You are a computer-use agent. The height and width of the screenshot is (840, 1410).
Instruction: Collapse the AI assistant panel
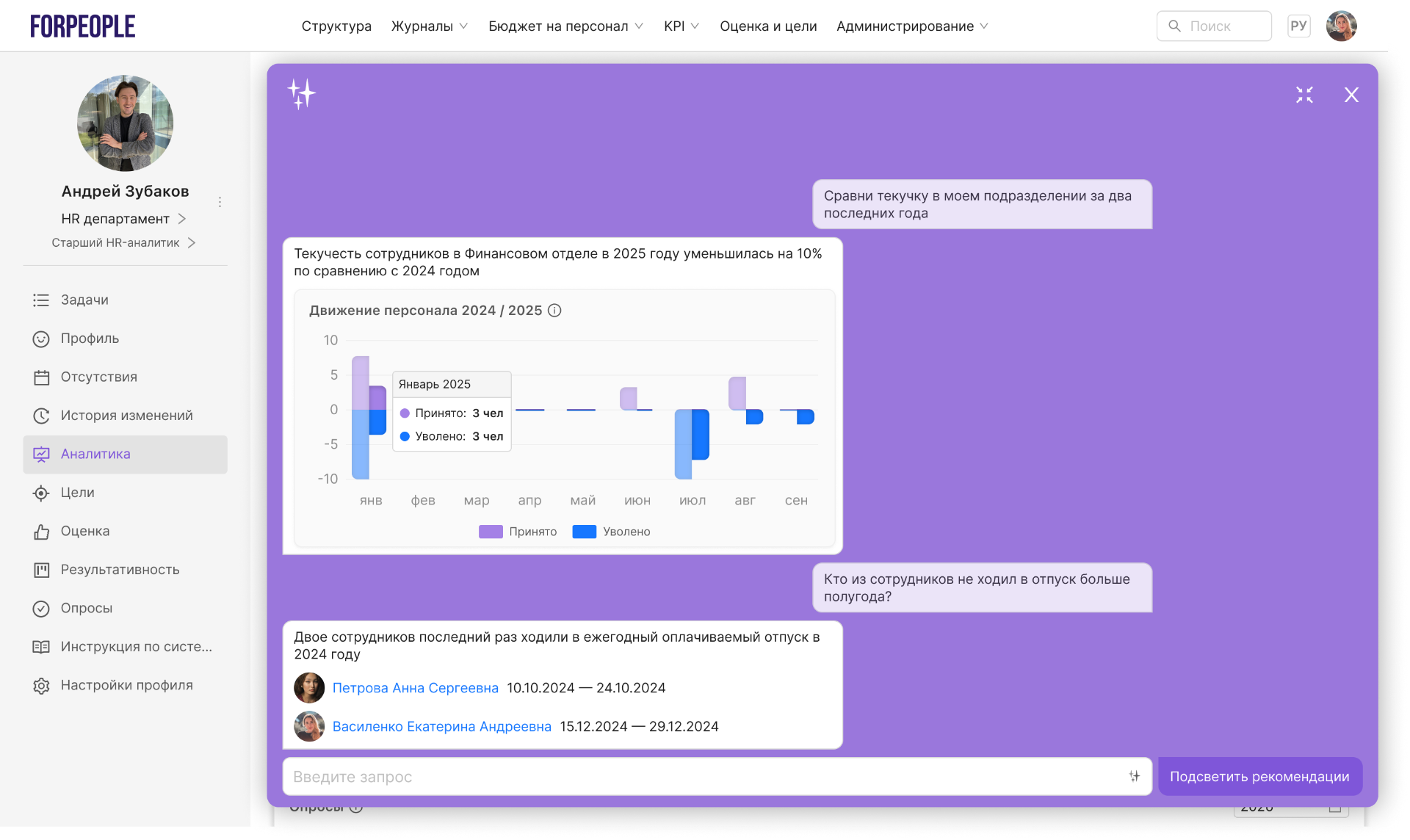pyautogui.click(x=1304, y=95)
